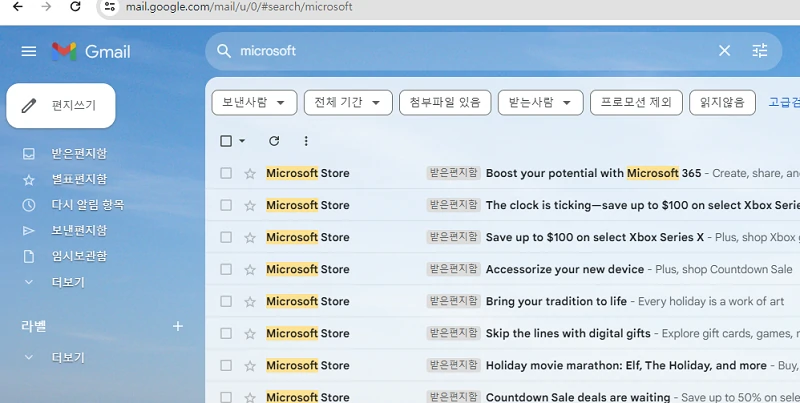800x403 pixels.
Task: Click the search magnifier icon
Action: click(x=223, y=51)
